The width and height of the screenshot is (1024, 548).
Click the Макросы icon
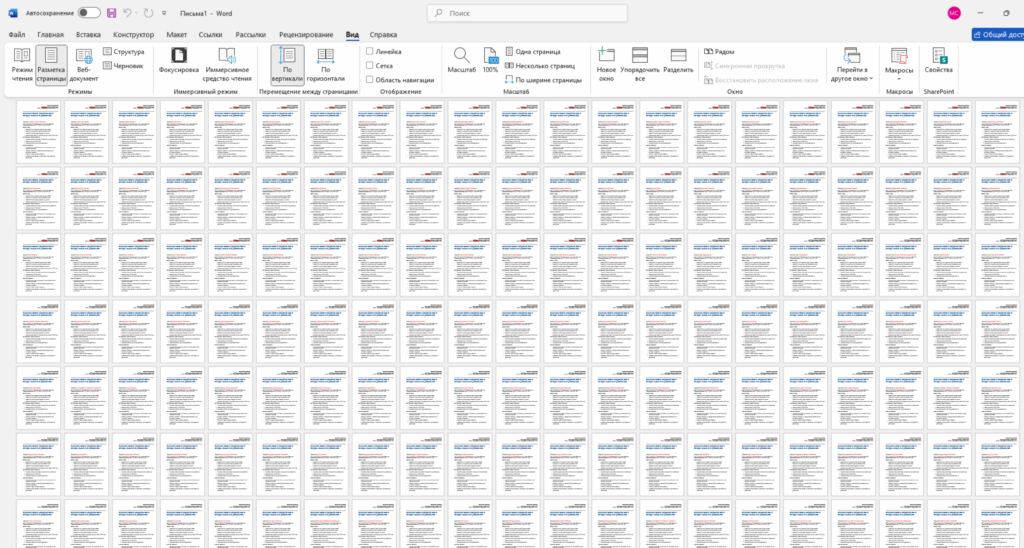tap(899, 57)
